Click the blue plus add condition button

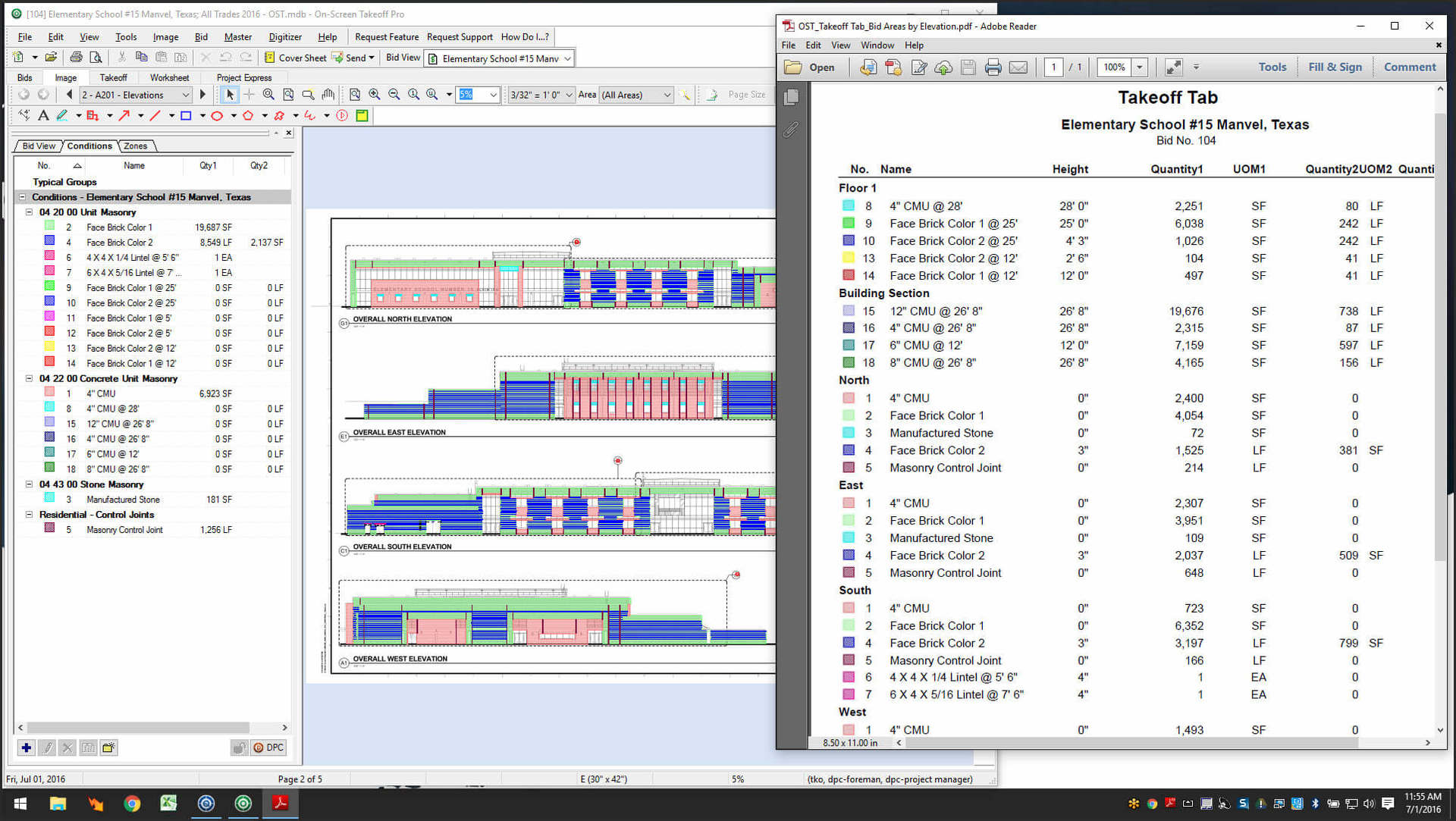[27, 748]
